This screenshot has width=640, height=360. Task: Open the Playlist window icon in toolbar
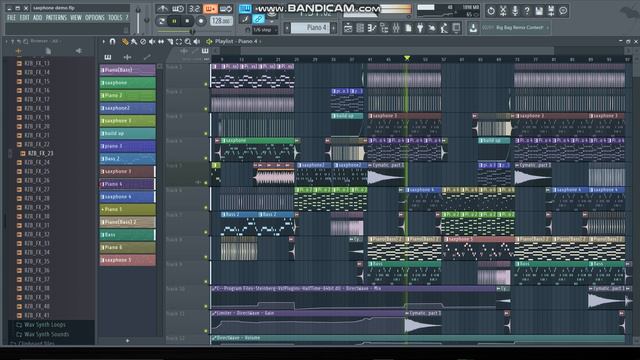pyautogui.click(x=348, y=28)
